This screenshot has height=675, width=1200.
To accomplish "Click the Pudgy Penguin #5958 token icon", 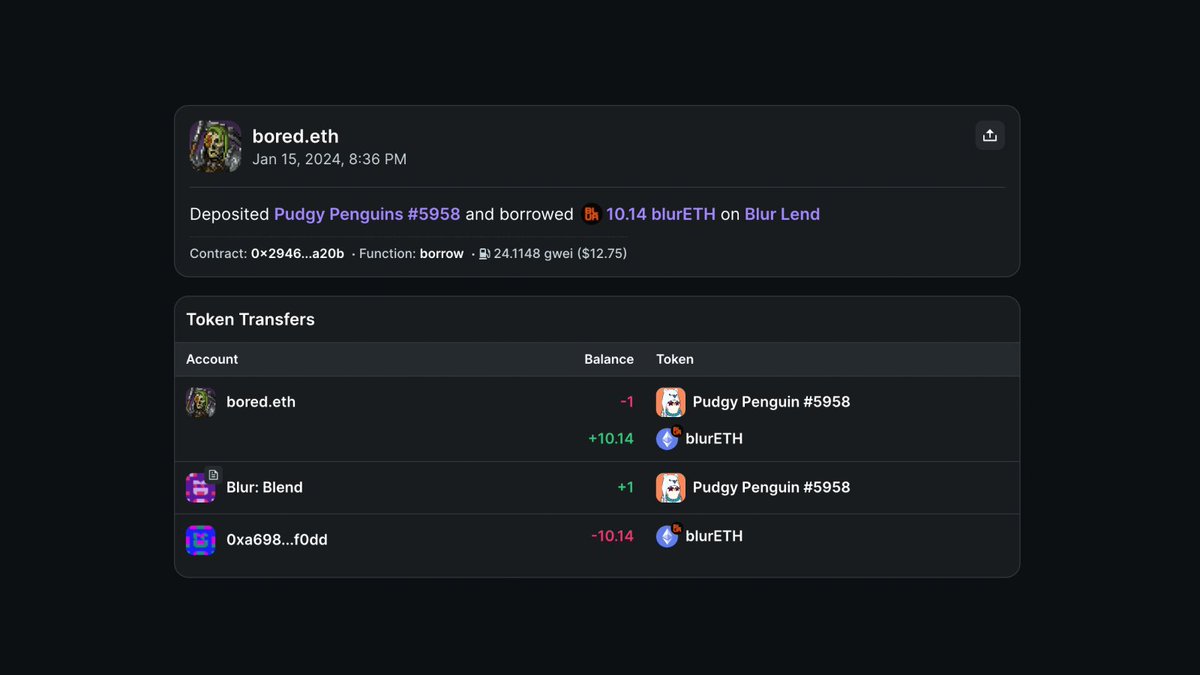I will pyautogui.click(x=670, y=401).
